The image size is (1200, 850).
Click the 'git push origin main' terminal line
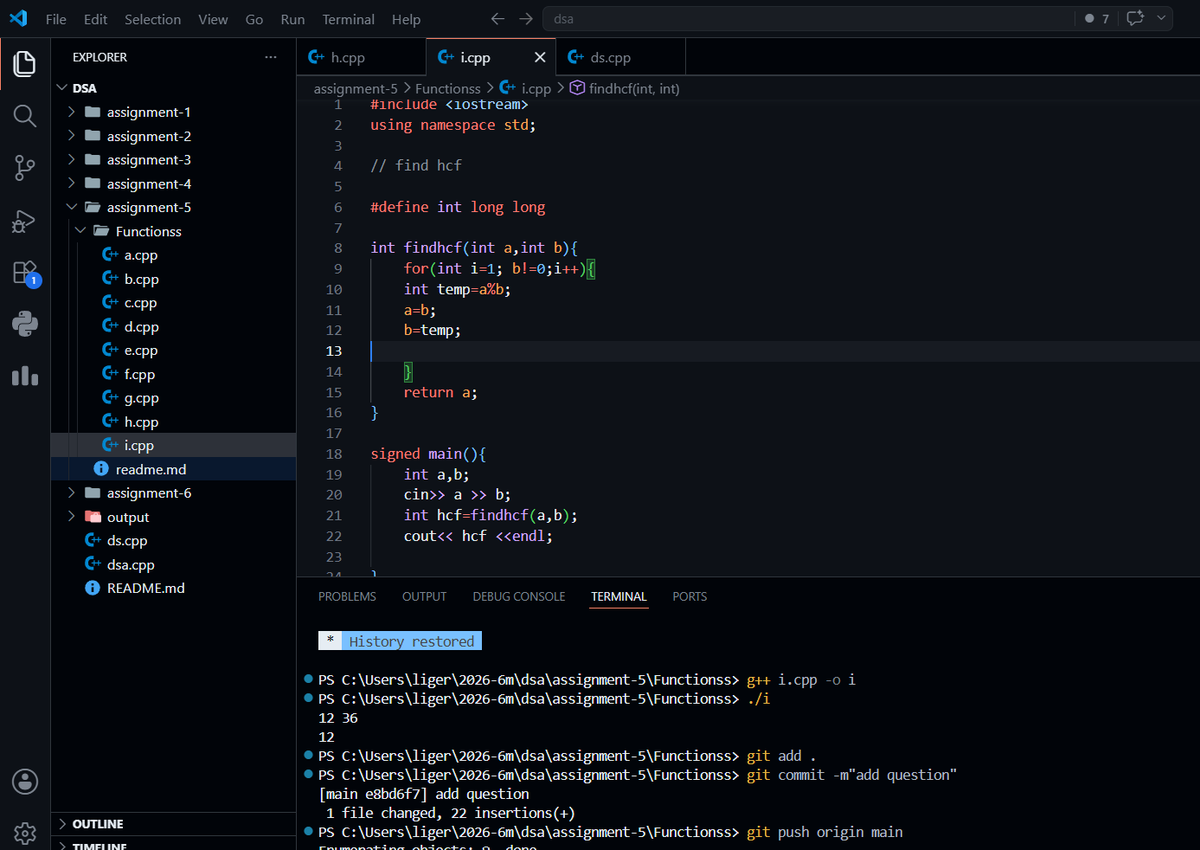click(x=824, y=832)
